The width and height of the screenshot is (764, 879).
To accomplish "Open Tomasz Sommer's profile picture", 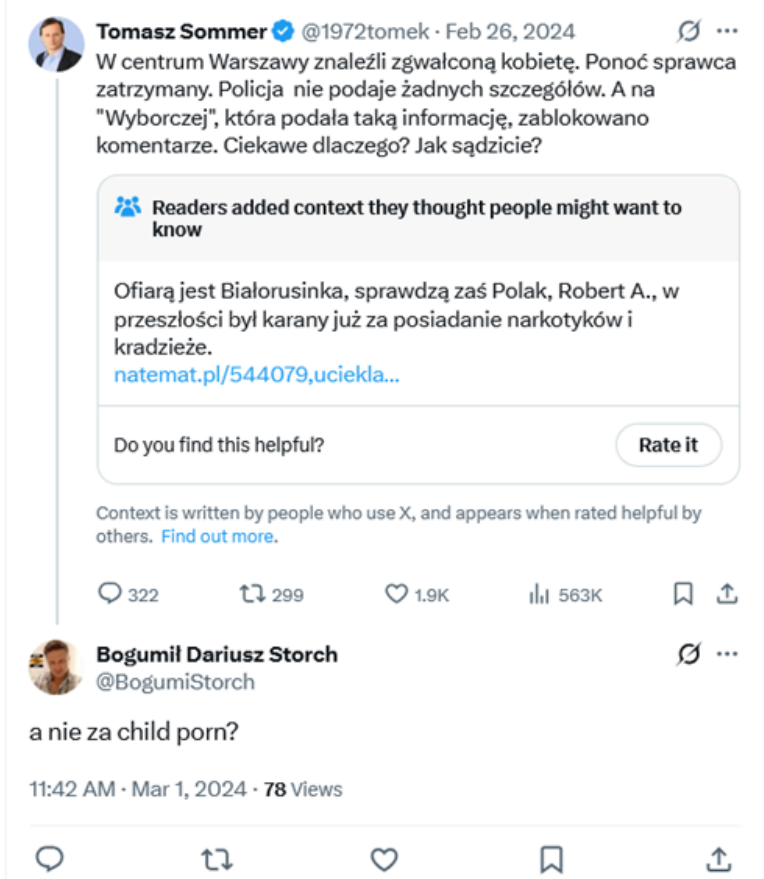I will click(56, 44).
